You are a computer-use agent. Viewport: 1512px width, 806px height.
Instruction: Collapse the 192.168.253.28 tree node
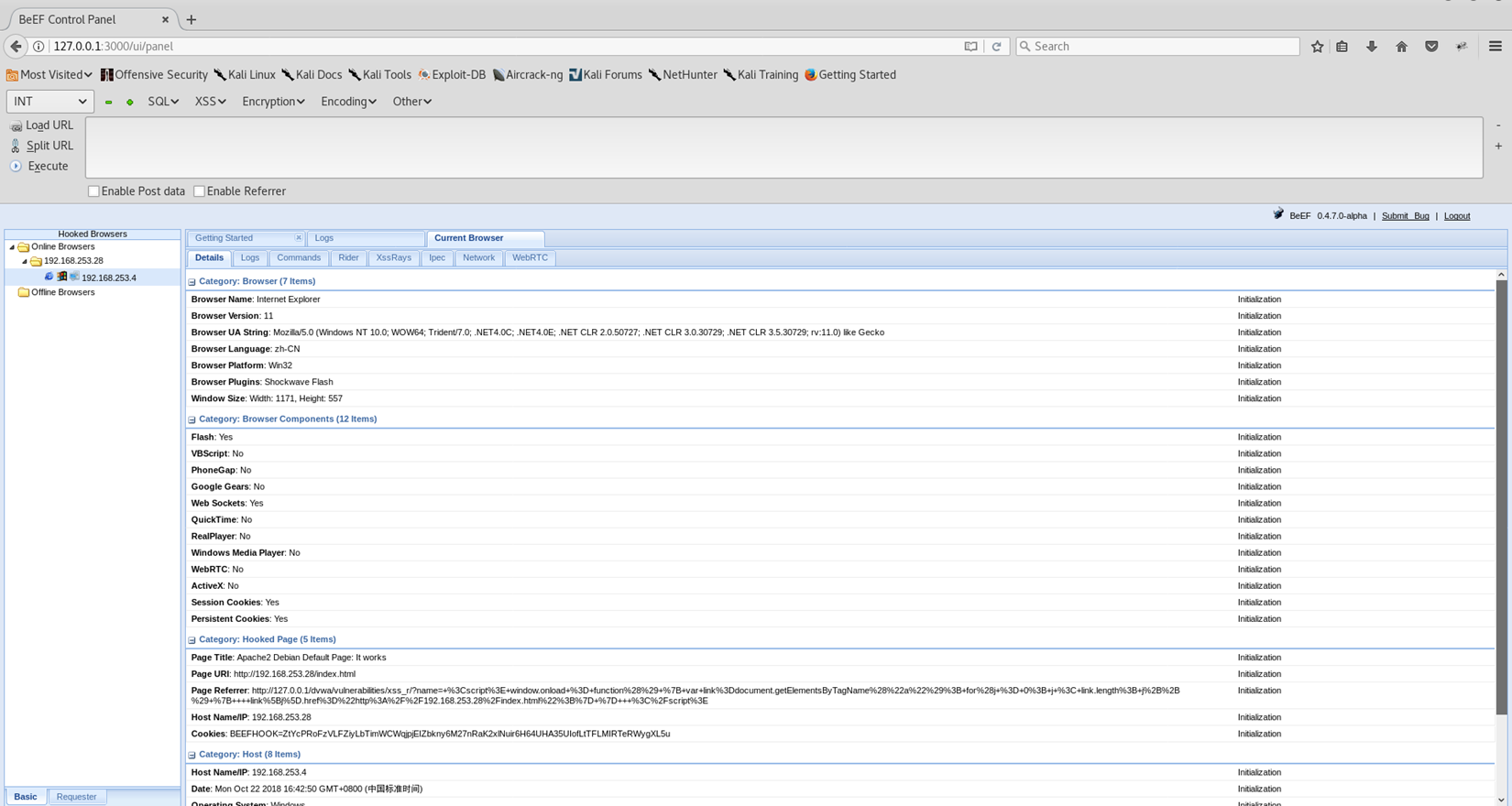point(25,261)
